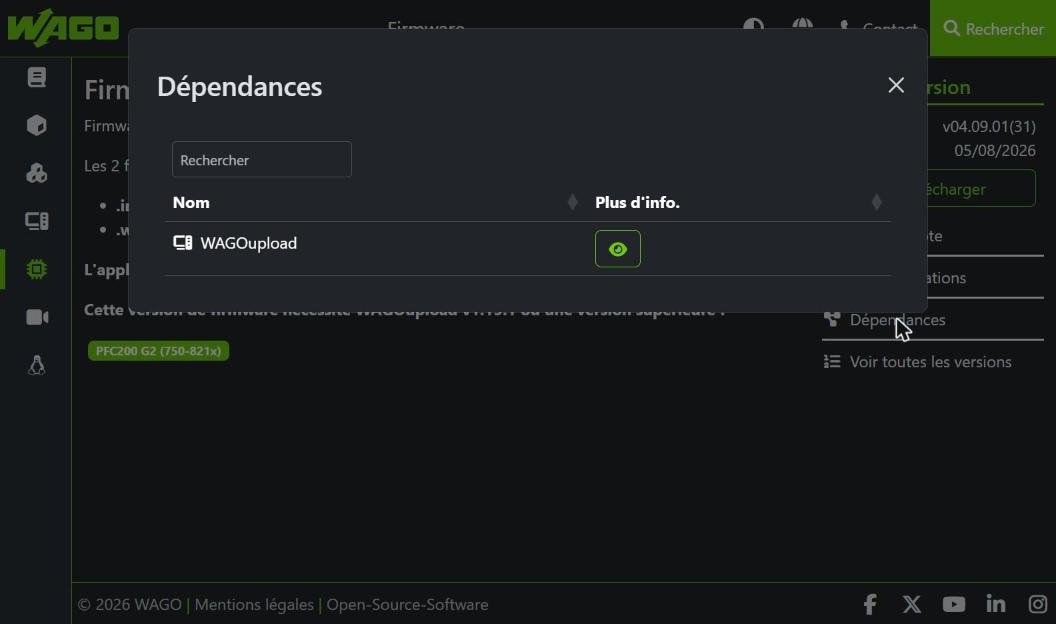Open the Contact link in the header

click(x=878, y=28)
